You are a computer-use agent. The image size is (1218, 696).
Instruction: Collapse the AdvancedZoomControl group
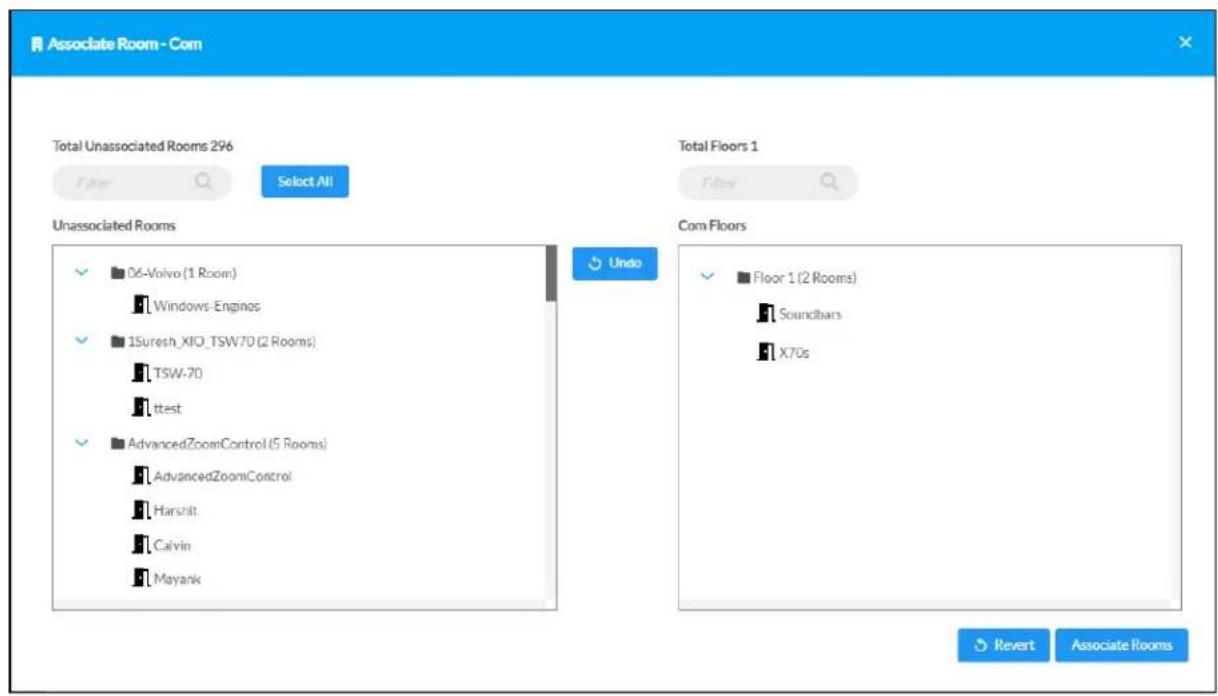tap(82, 443)
